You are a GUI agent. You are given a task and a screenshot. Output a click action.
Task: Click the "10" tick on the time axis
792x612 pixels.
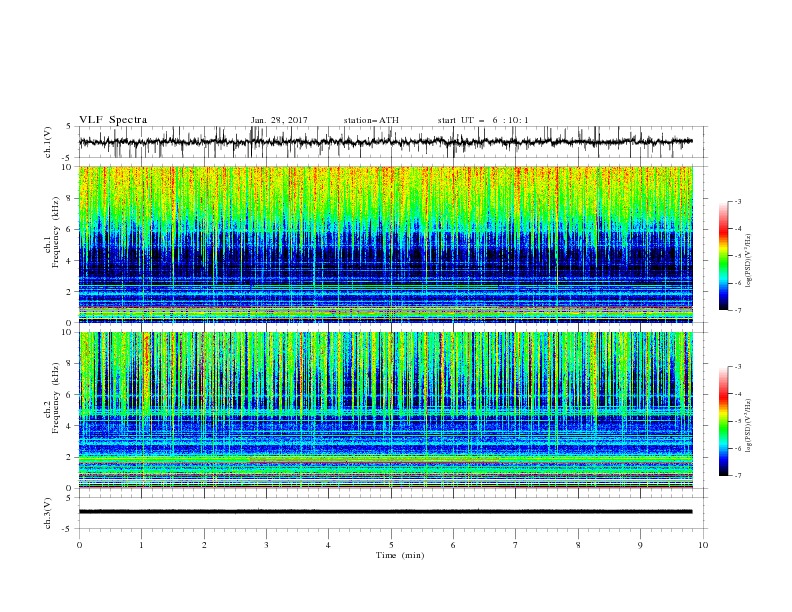(x=703, y=545)
